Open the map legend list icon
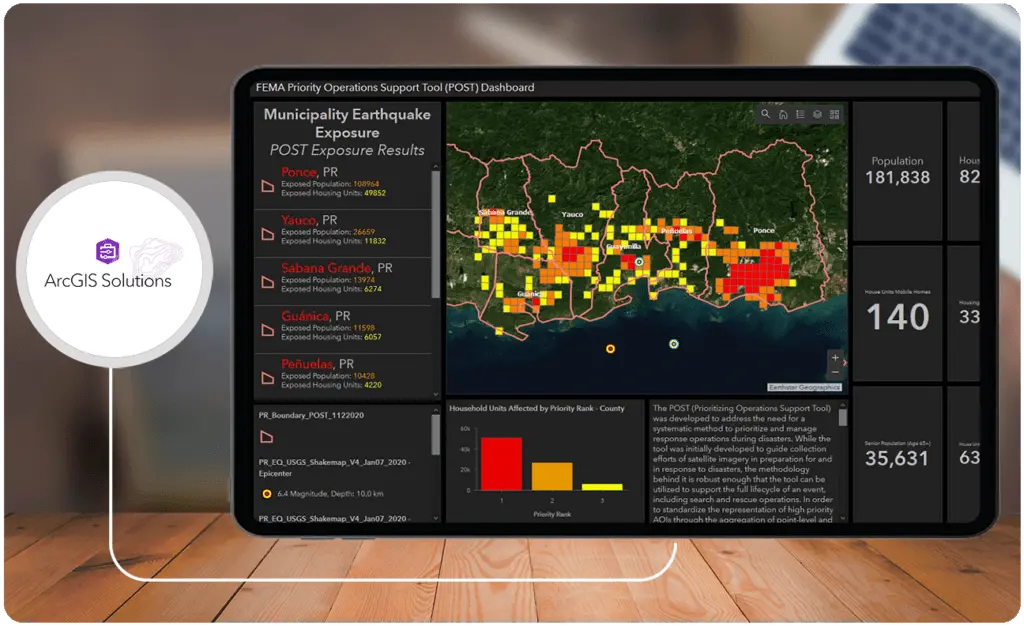Viewport: 1024px width, 626px height. [800, 114]
